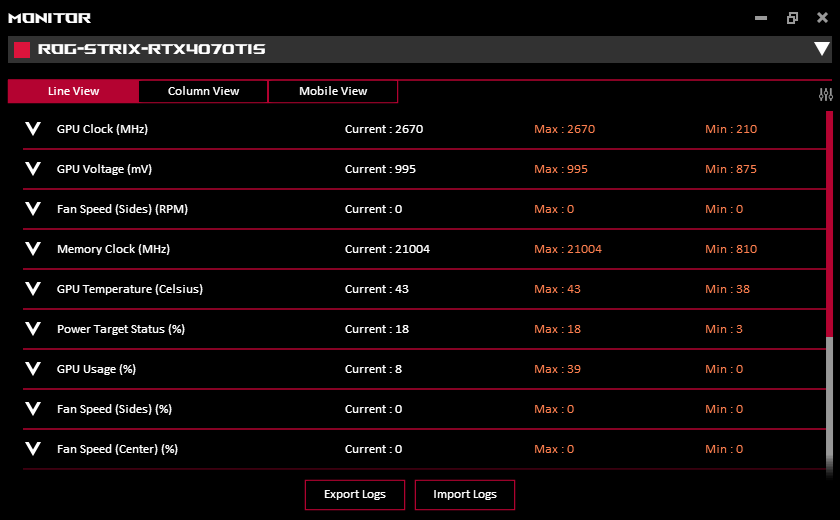Screen dimensions: 840x520
Task: Close the Monitor window
Action: click(x=822, y=18)
